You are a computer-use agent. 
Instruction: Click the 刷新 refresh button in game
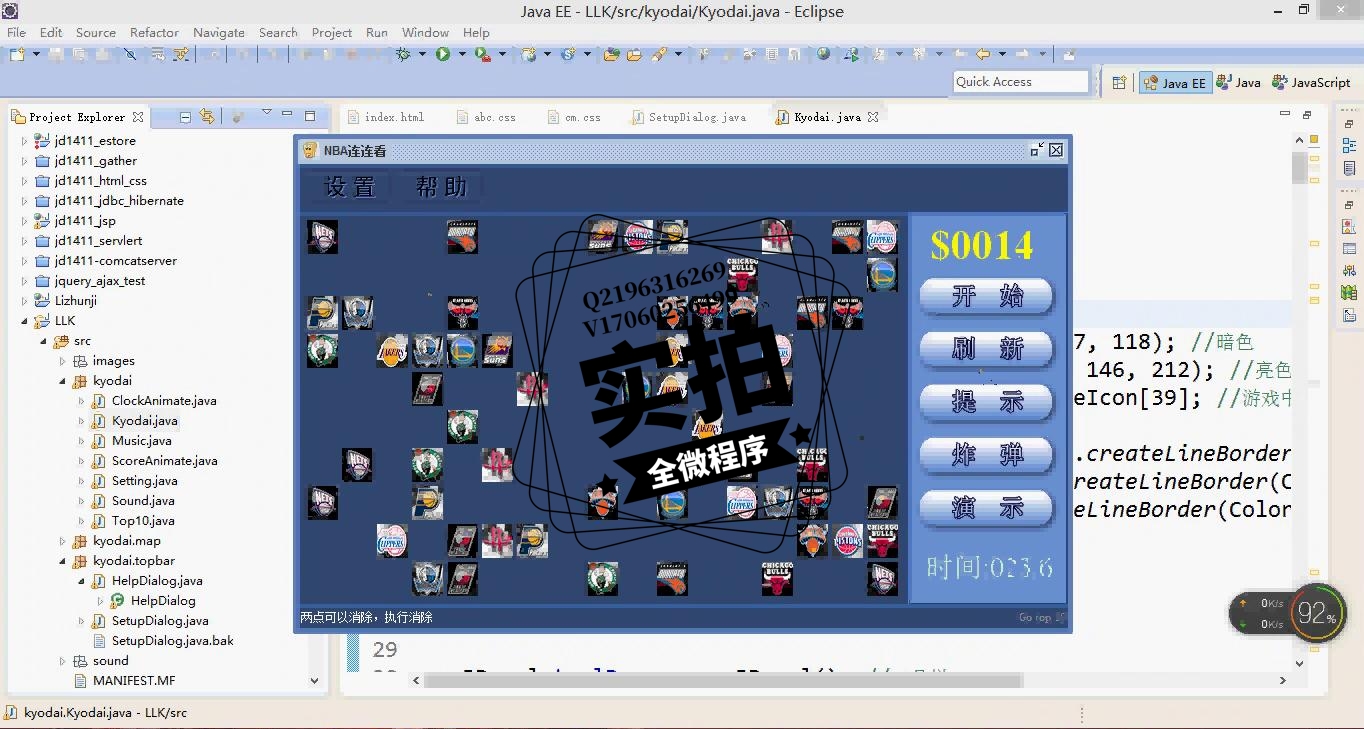coord(986,349)
